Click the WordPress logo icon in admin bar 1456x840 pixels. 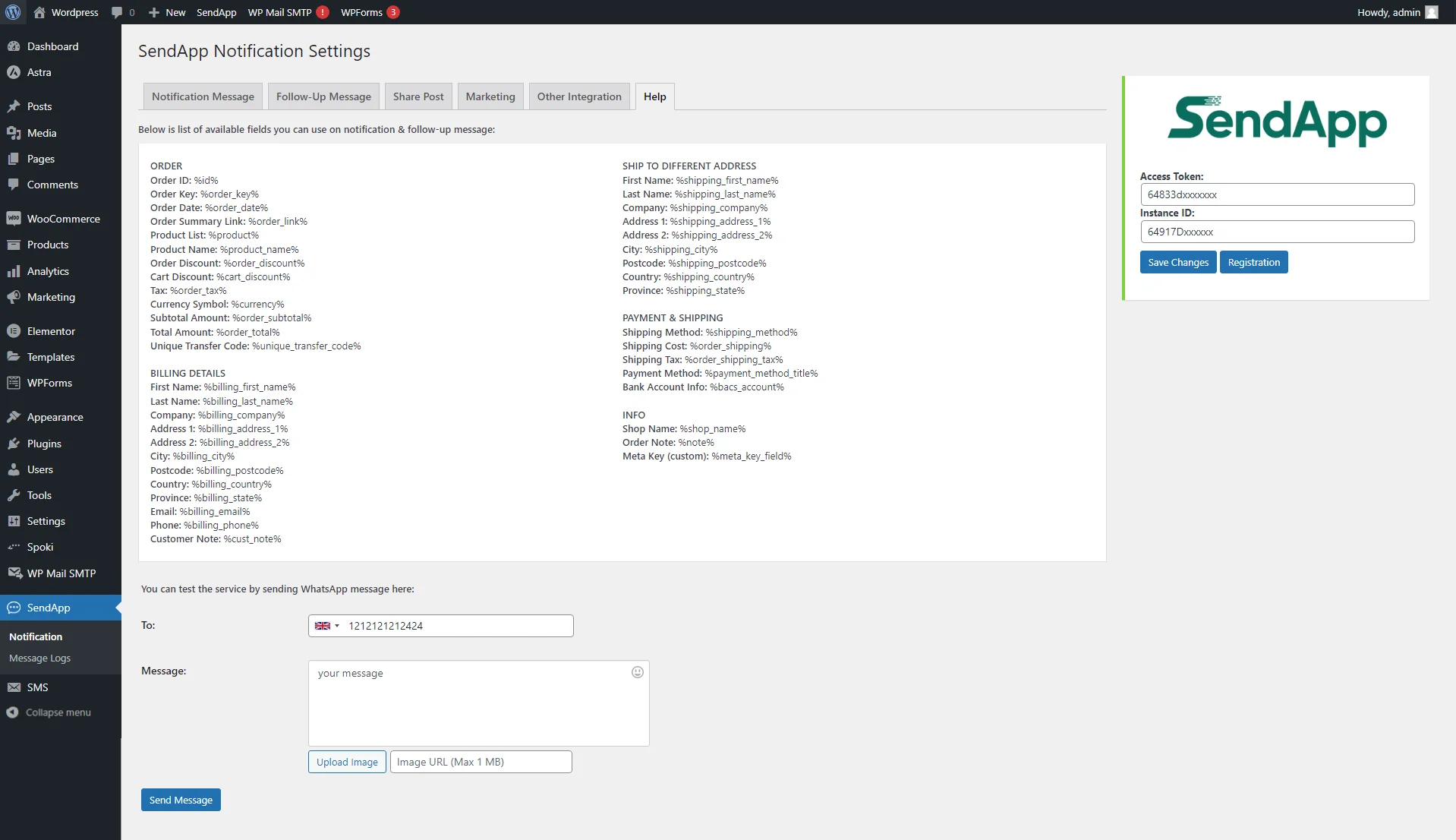pos(13,12)
